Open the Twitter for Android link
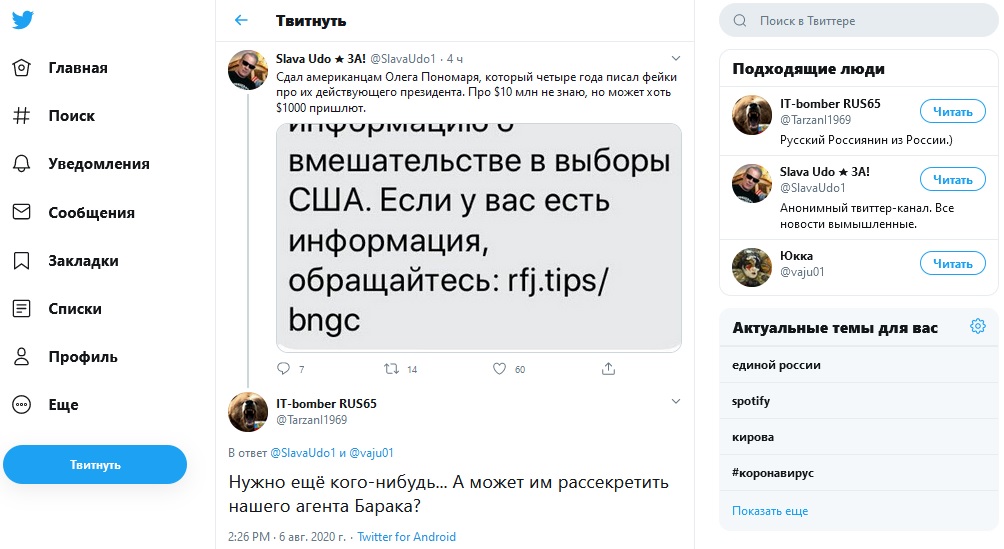Screen dimensions: 1004x549 406,537
